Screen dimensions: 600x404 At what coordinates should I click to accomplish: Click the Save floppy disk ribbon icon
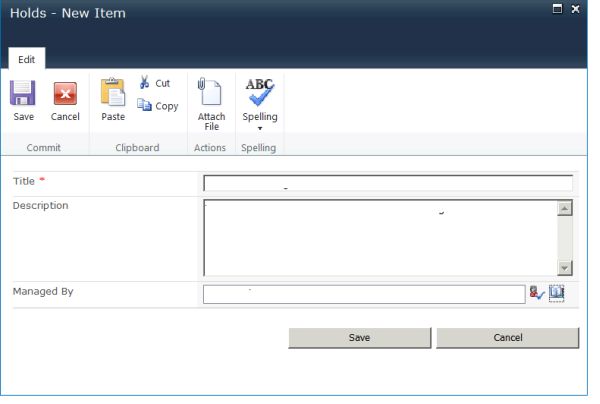(x=23, y=93)
